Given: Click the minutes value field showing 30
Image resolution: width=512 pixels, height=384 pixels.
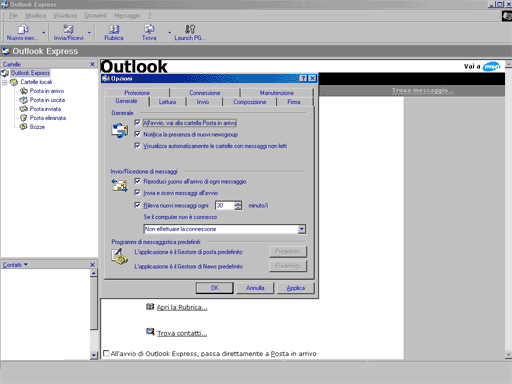Looking at the screenshot, I should pos(225,205).
